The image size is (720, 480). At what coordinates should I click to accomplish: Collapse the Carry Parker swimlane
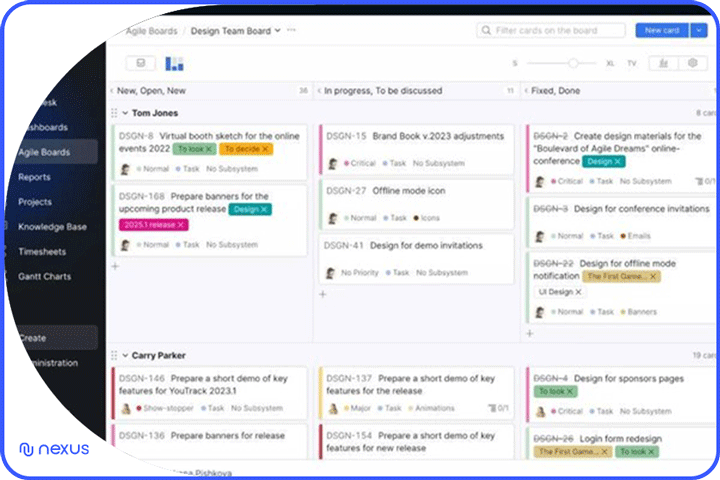click(124, 355)
